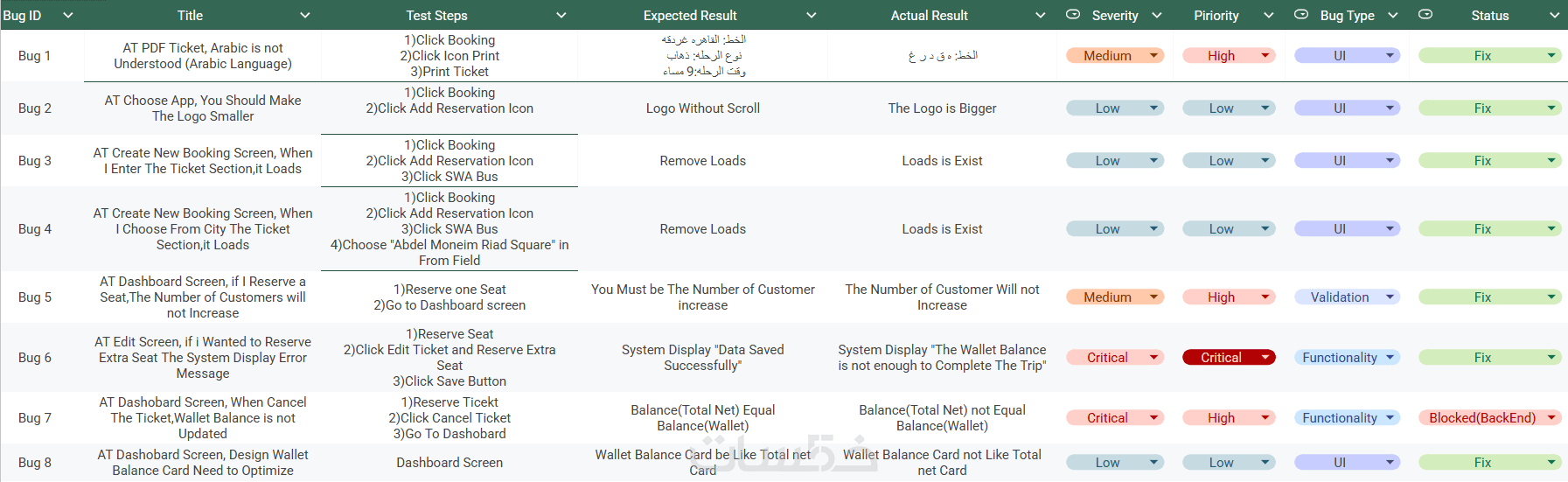Screen dimensions: 1568x482
Task: Open the Title column filter arrow
Action: (305, 16)
